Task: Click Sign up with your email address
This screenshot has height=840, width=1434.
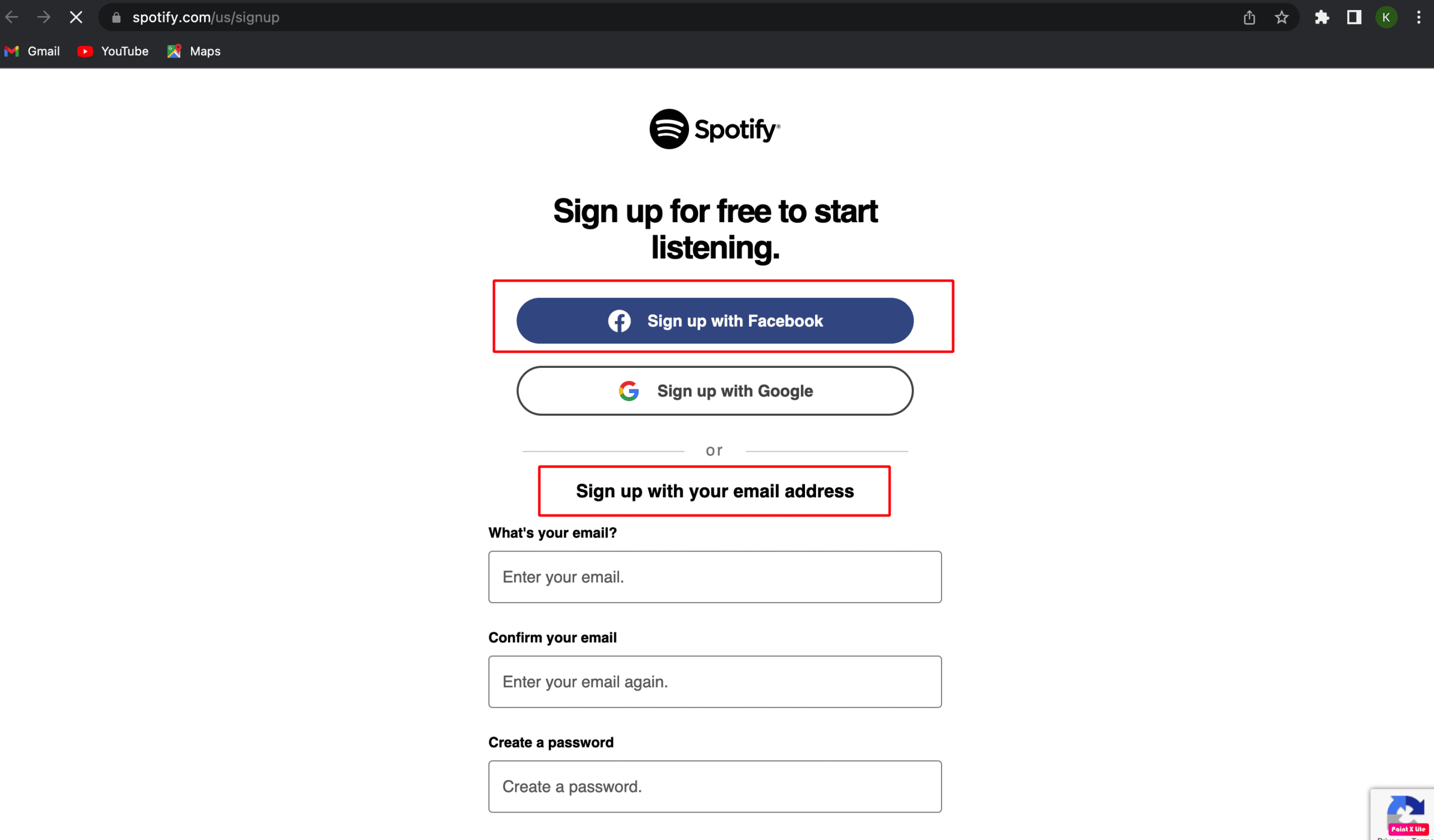Action: pyautogui.click(x=714, y=490)
